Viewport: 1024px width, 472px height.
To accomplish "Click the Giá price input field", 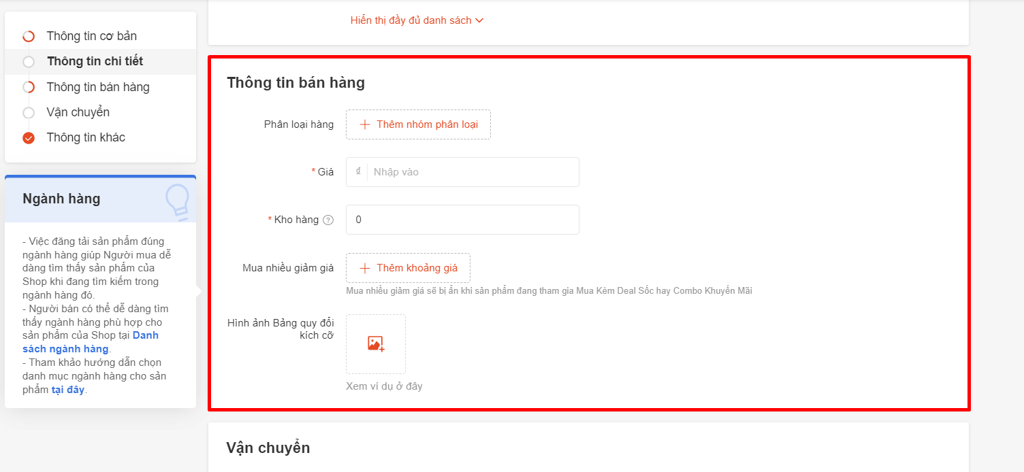I will click(x=472, y=172).
